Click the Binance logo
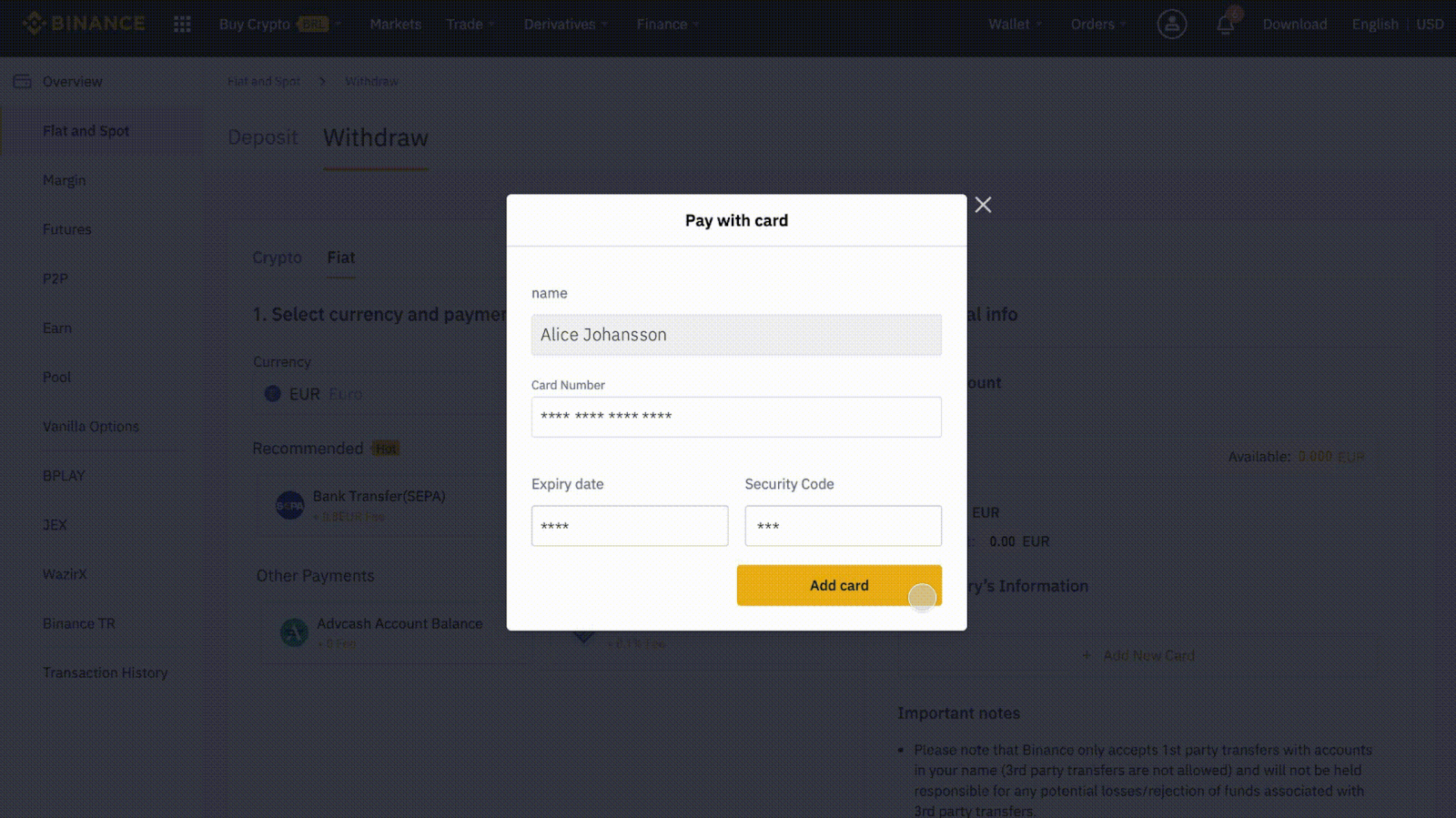This screenshot has height=818, width=1456. 84,23
